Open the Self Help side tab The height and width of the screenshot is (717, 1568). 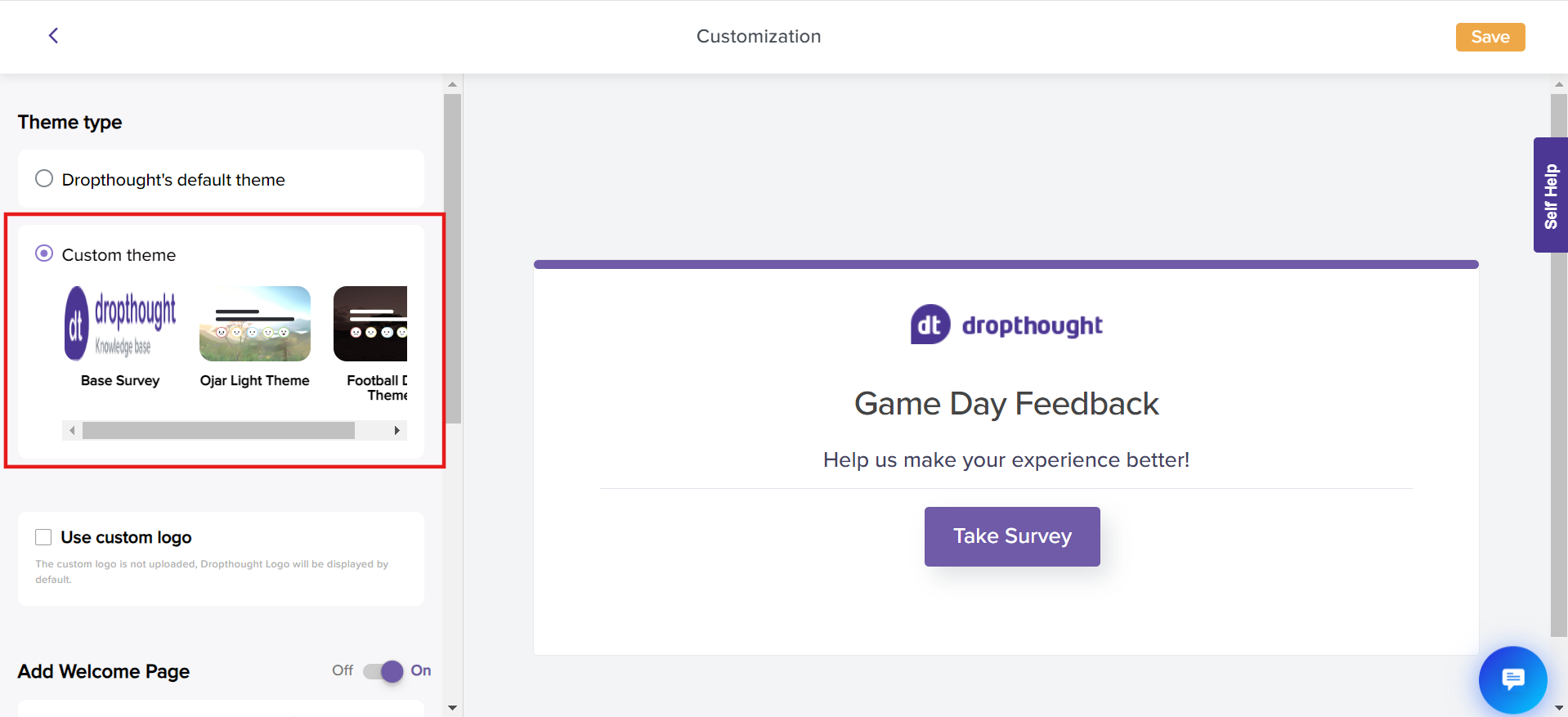point(1550,195)
